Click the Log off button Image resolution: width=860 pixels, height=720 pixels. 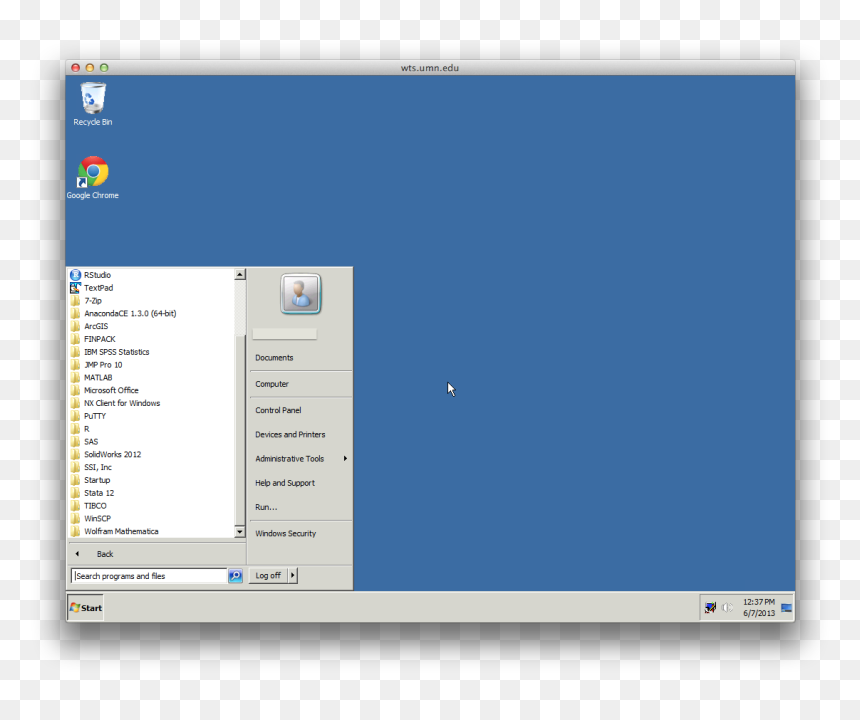268,575
